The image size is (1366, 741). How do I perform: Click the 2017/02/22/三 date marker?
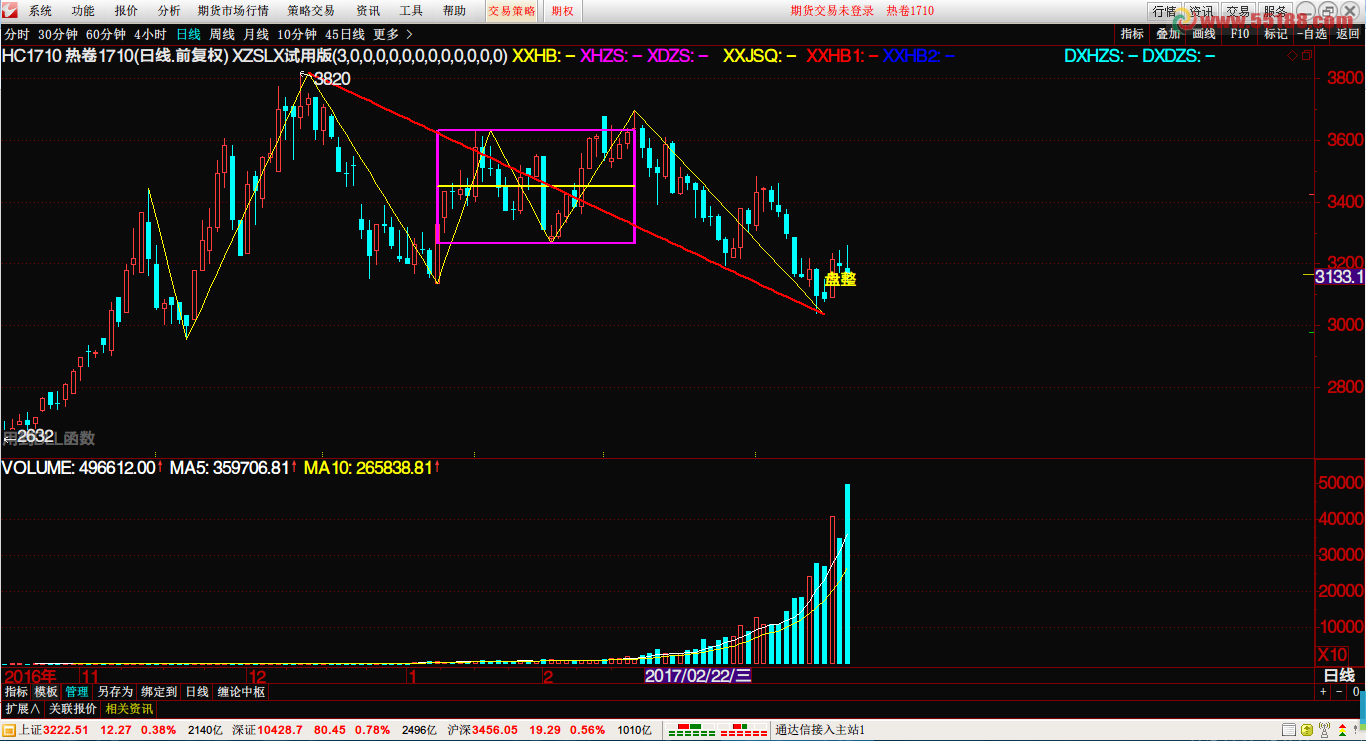click(698, 676)
